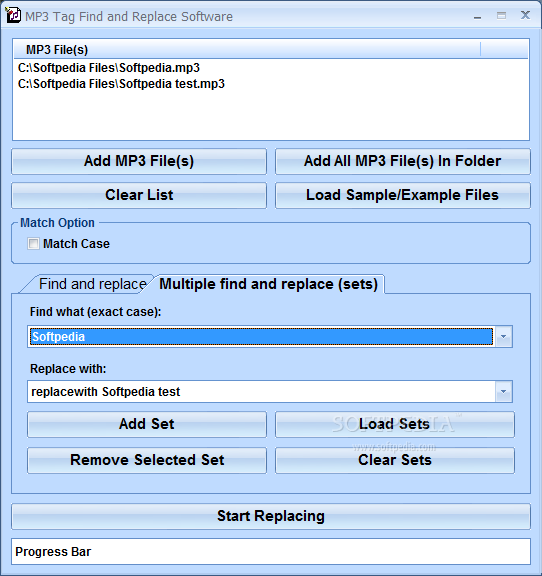
Task: Click the MP3 File(s) column header
Action: click(x=247, y=50)
